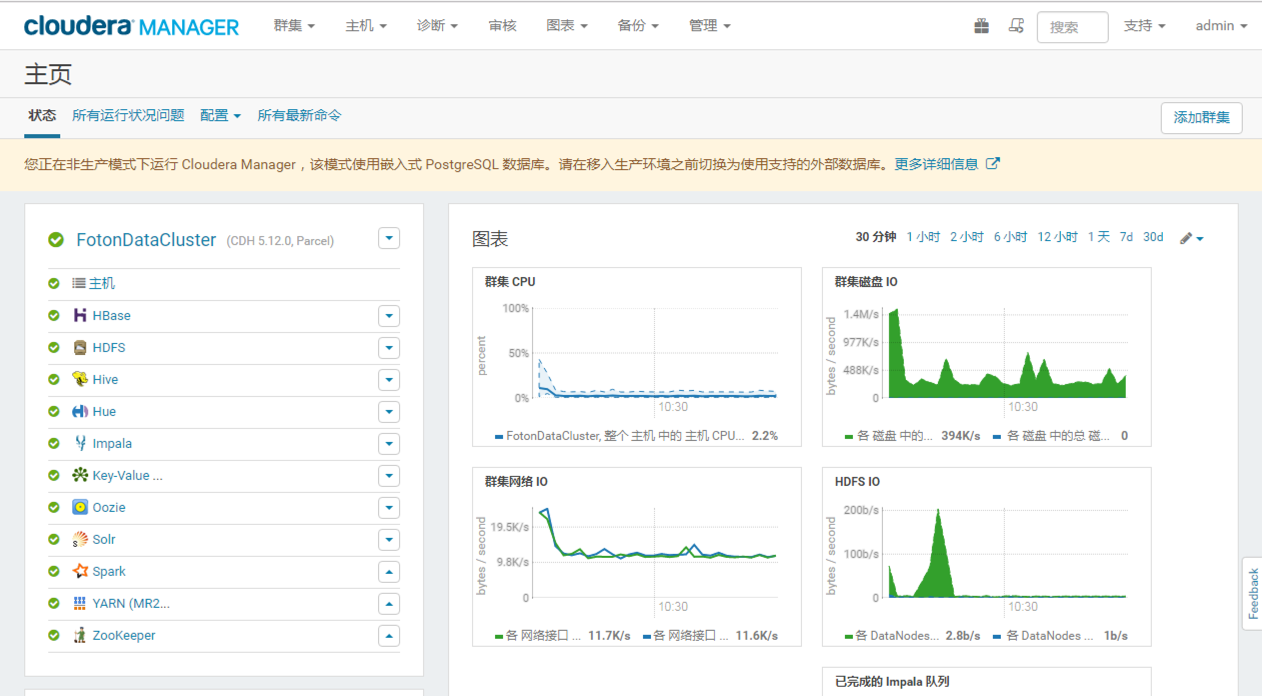Open the HDFS service actions dropdown
The width and height of the screenshot is (1262, 696).
point(389,348)
